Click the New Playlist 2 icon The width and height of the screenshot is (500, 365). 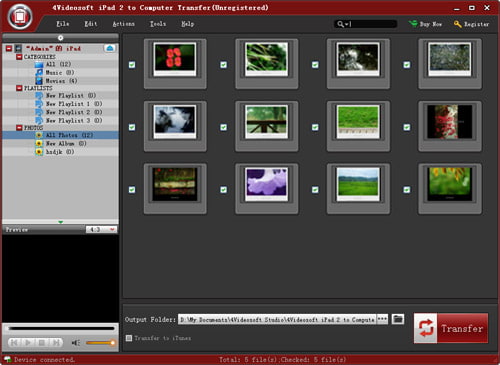click(39, 112)
